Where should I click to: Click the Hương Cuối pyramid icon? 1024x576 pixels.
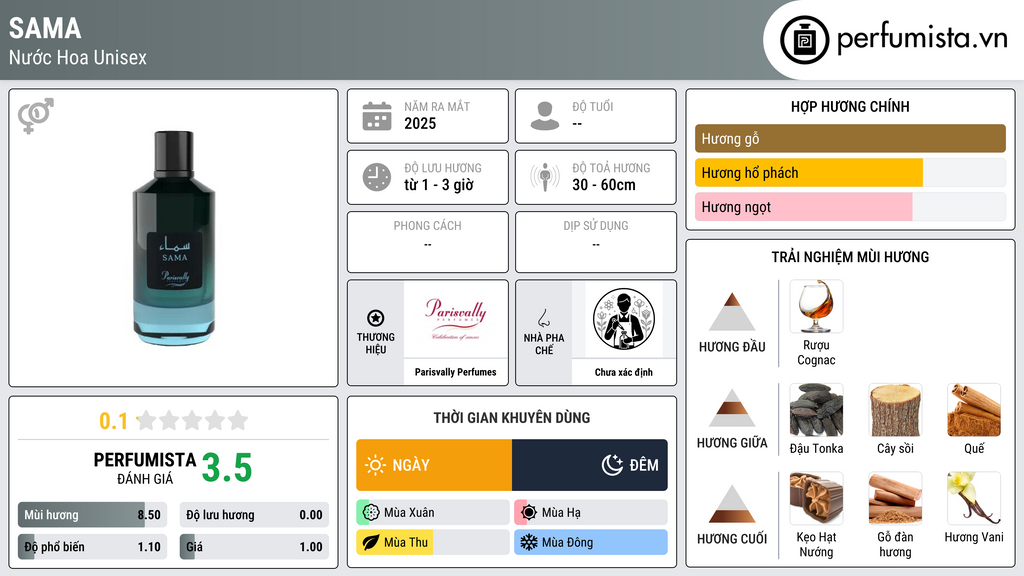tap(732, 504)
